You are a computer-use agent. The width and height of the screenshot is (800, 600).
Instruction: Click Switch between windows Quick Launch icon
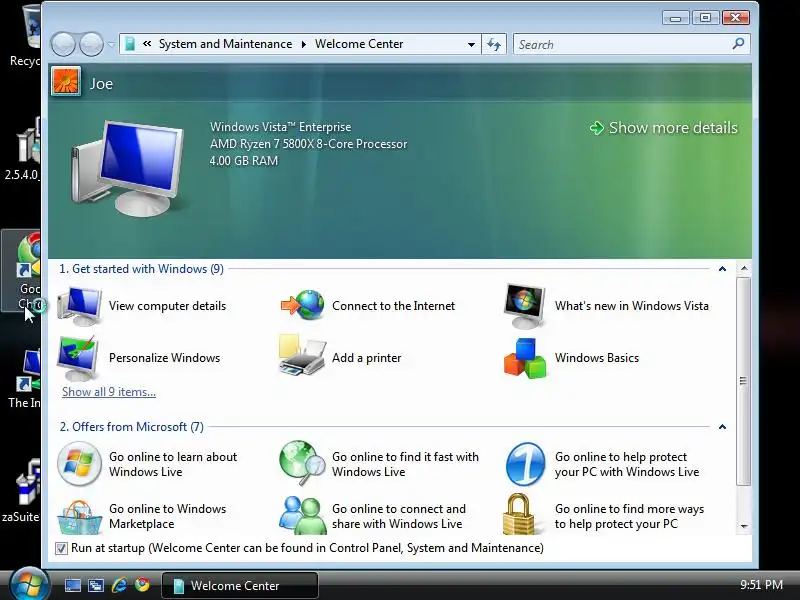[x=95, y=585]
